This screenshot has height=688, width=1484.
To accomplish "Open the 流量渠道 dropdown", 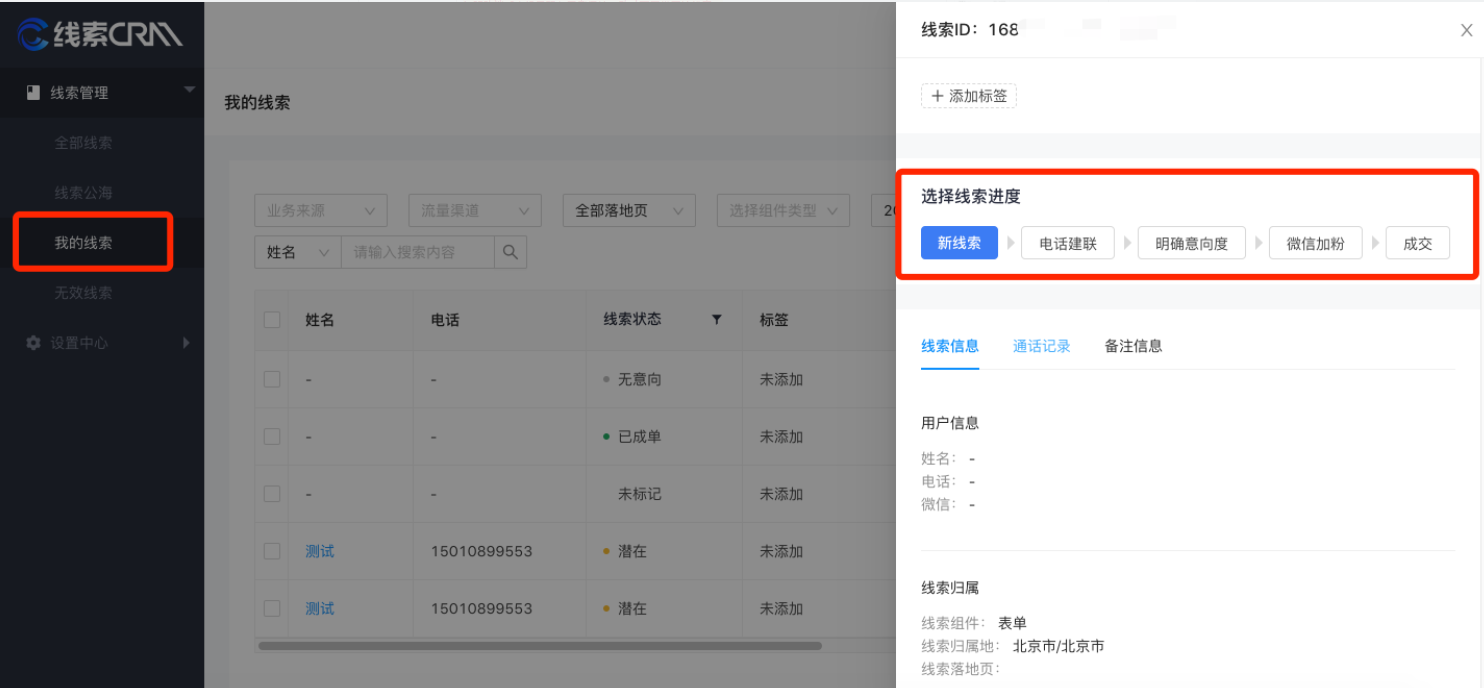I will click(474, 210).
